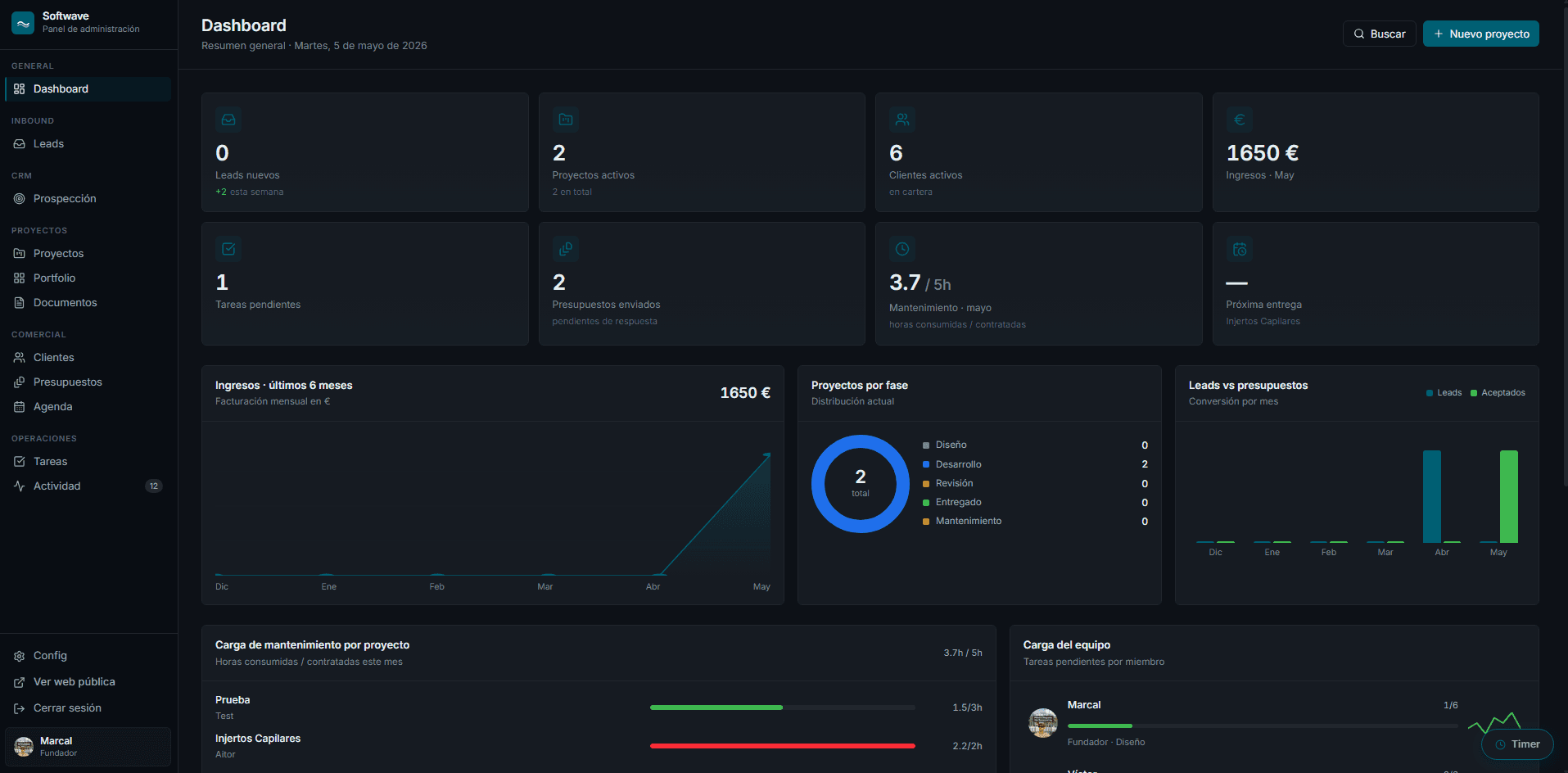The width and height of the screenshot is (1568, 773).
Task: Click the Clientes sidebar icon
Action: tap(20, 358)
